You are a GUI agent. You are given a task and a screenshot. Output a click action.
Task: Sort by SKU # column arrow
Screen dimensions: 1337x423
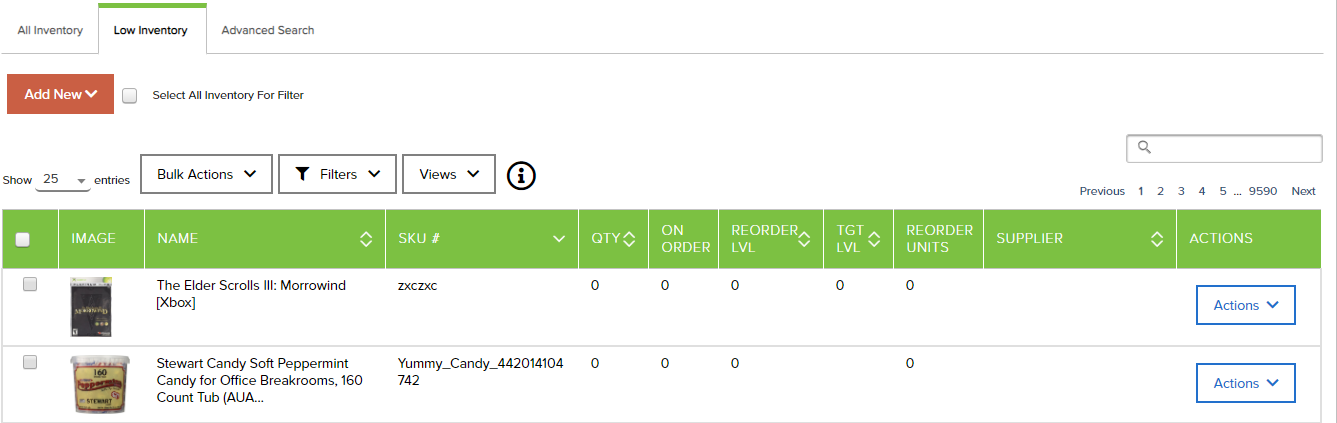(x=558, y=239)
